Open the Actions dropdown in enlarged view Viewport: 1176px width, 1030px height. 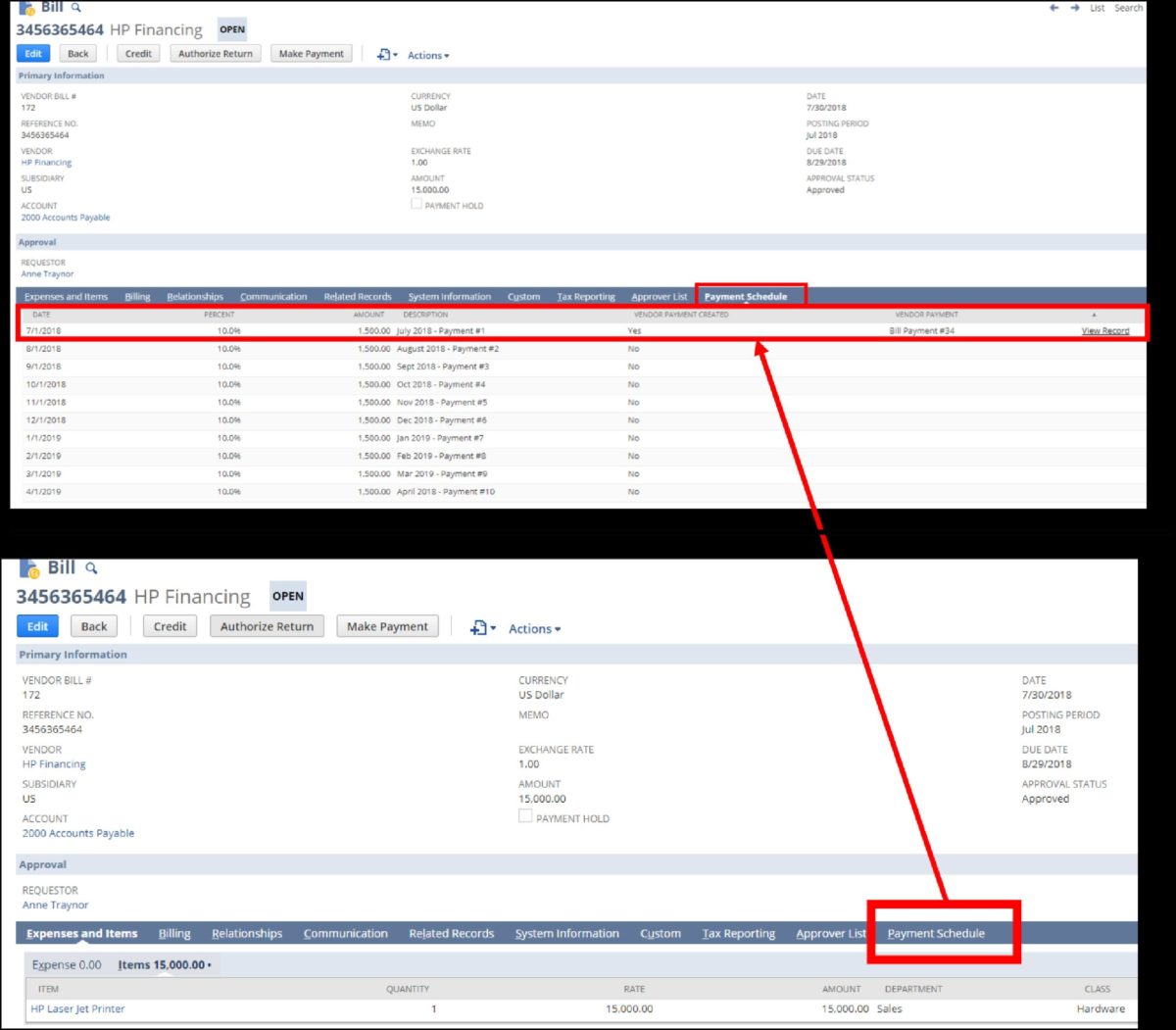point(534,629)
